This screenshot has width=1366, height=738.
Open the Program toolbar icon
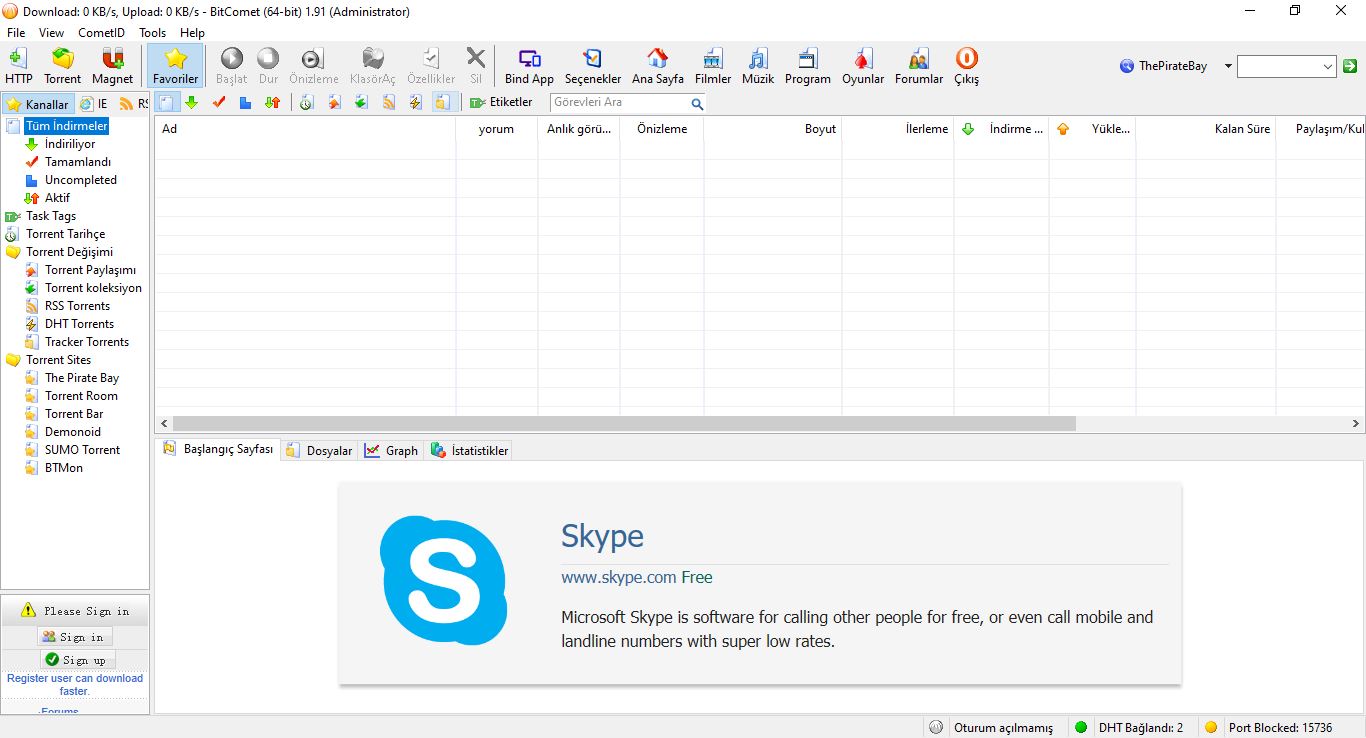pos(807,65)
